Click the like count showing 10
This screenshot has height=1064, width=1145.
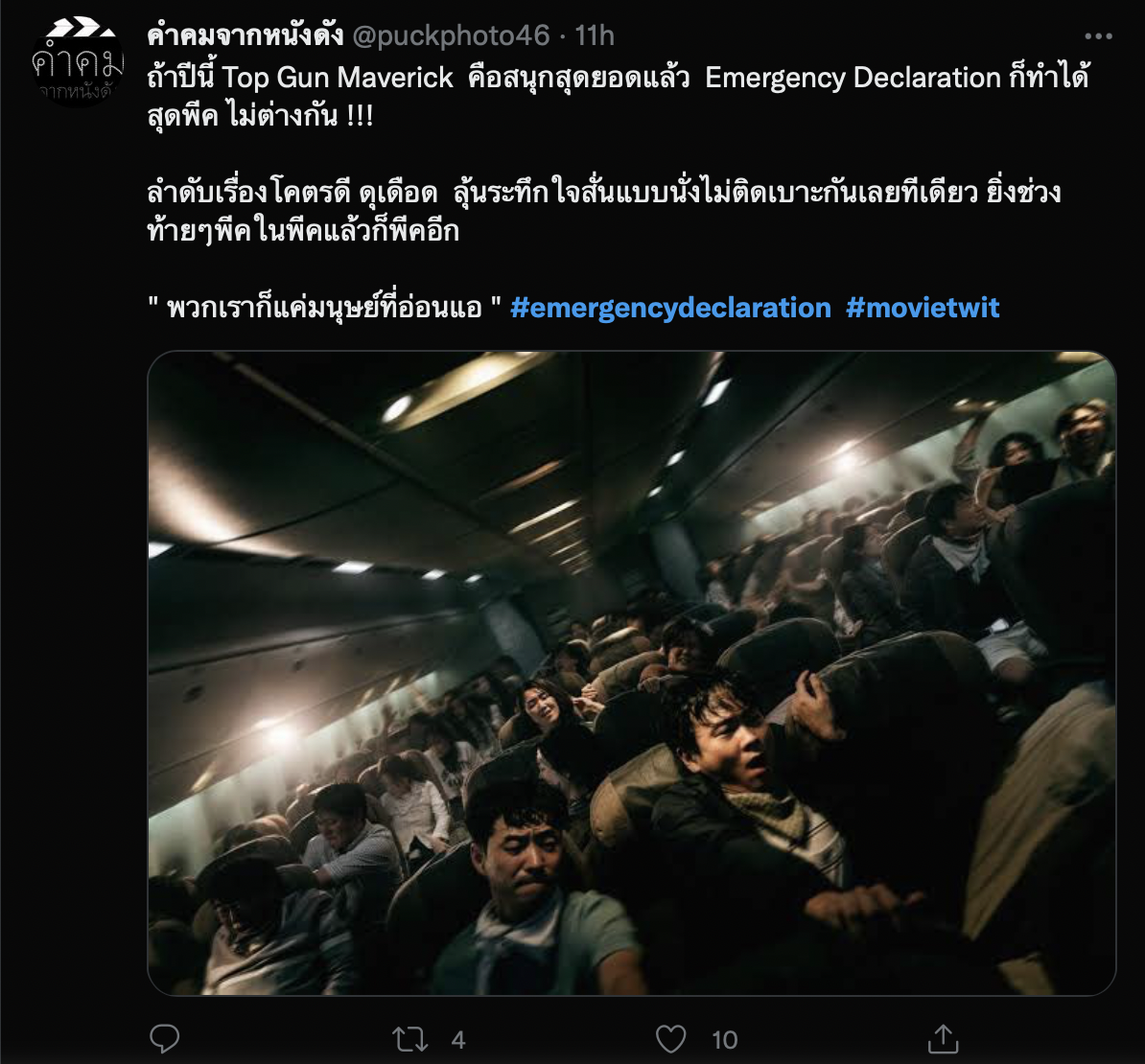coord(724,1040)
